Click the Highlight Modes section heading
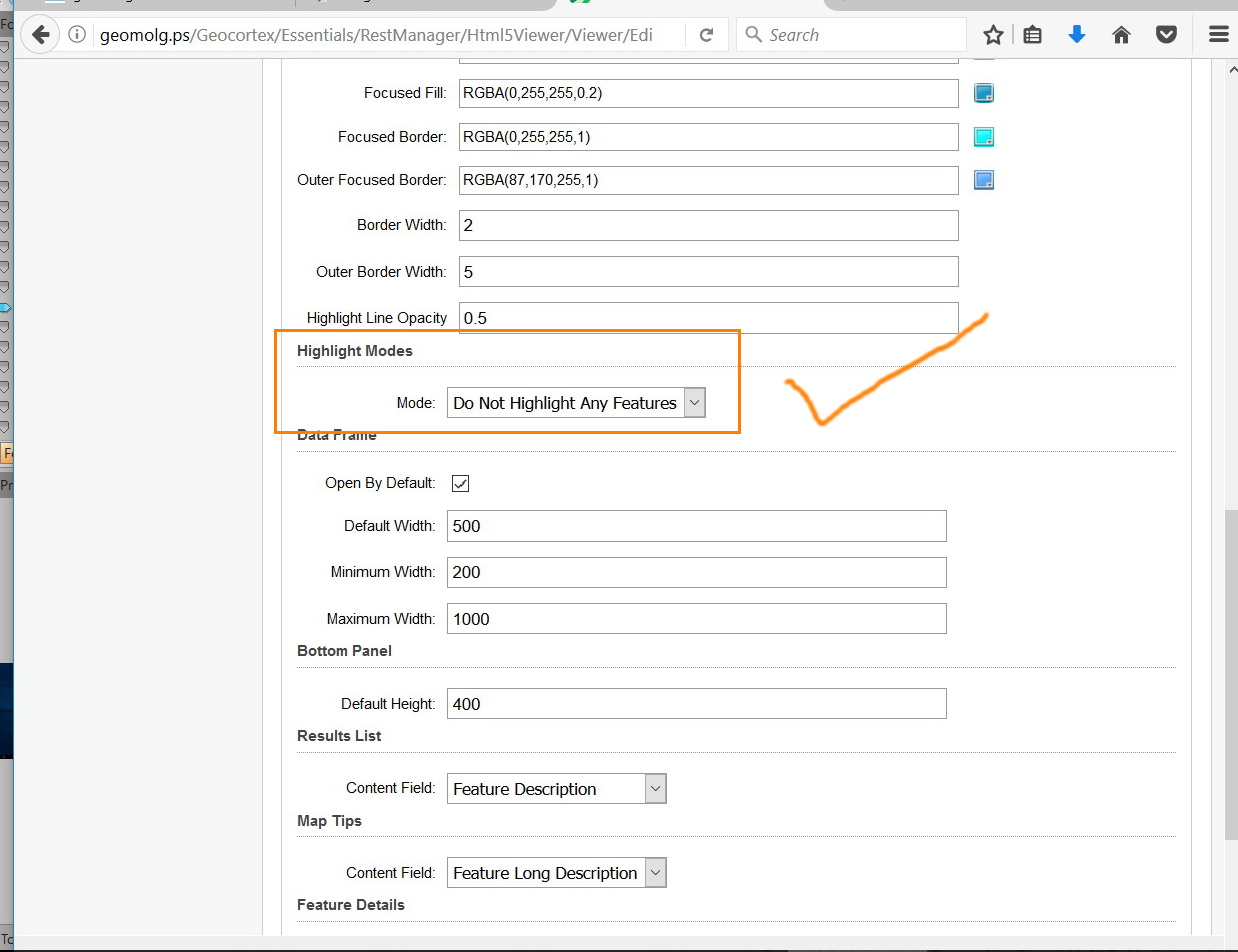 tap(355, 351)
